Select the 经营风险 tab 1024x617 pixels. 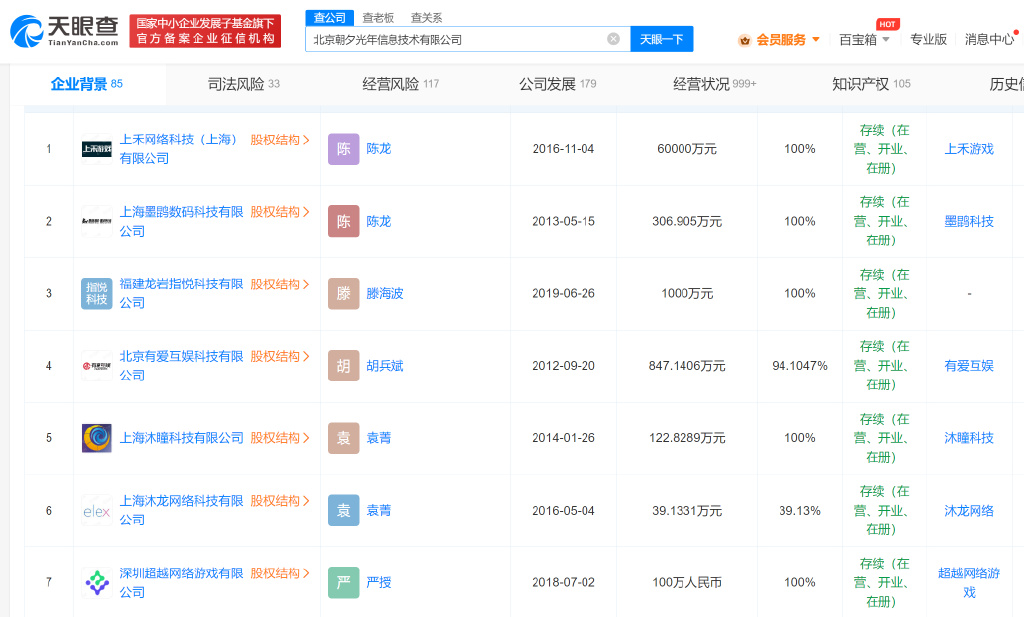click(400, 84)
